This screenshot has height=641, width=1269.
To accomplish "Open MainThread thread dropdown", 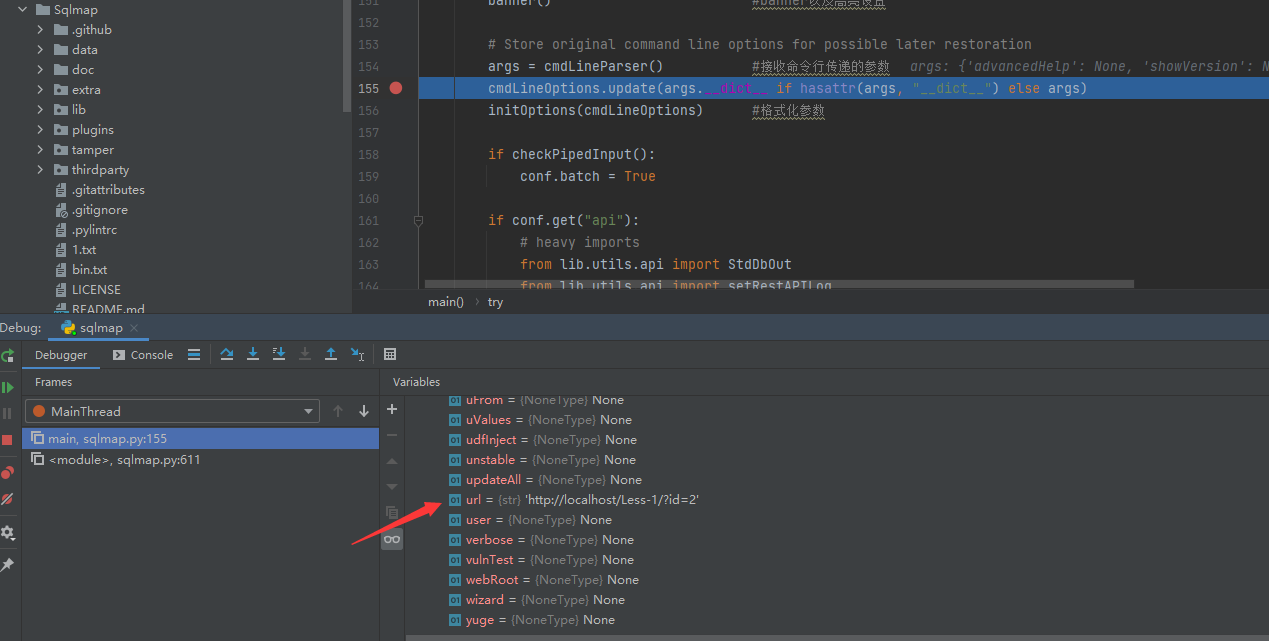I will pos(171,411).
